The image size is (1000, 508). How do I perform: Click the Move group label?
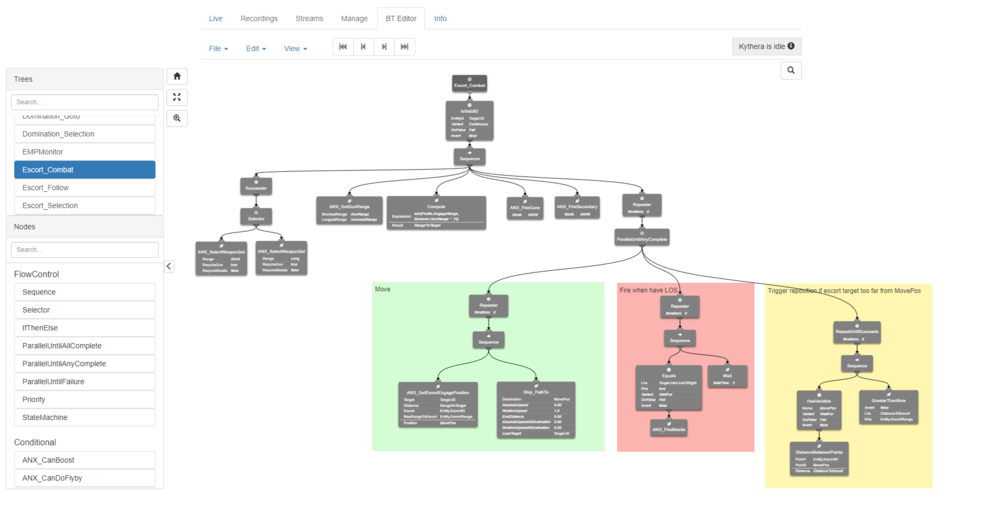pyautogui.click(x=383, y=289)
